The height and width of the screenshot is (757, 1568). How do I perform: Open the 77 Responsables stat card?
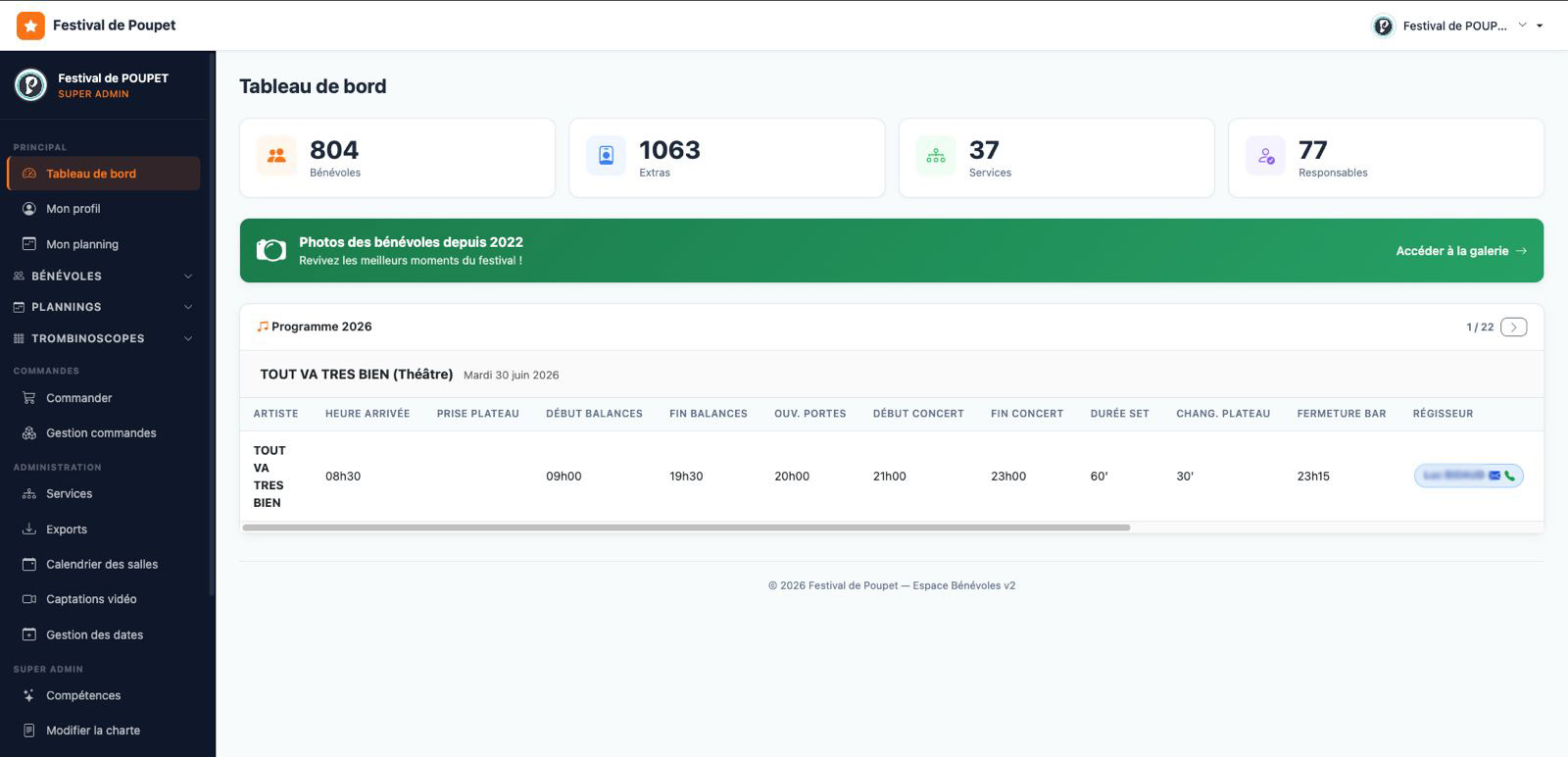[1386, 158]
